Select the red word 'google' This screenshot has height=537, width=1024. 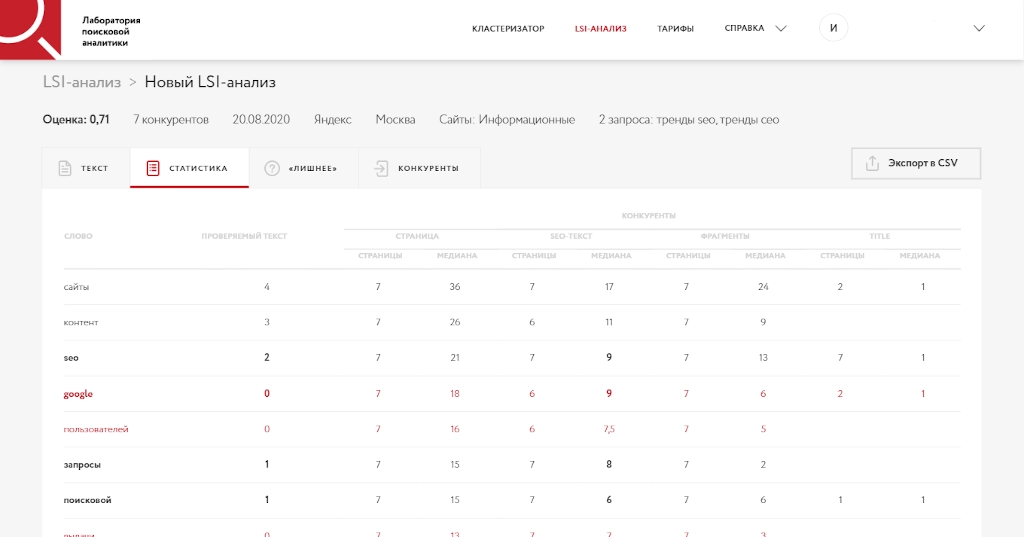point(78,394)
